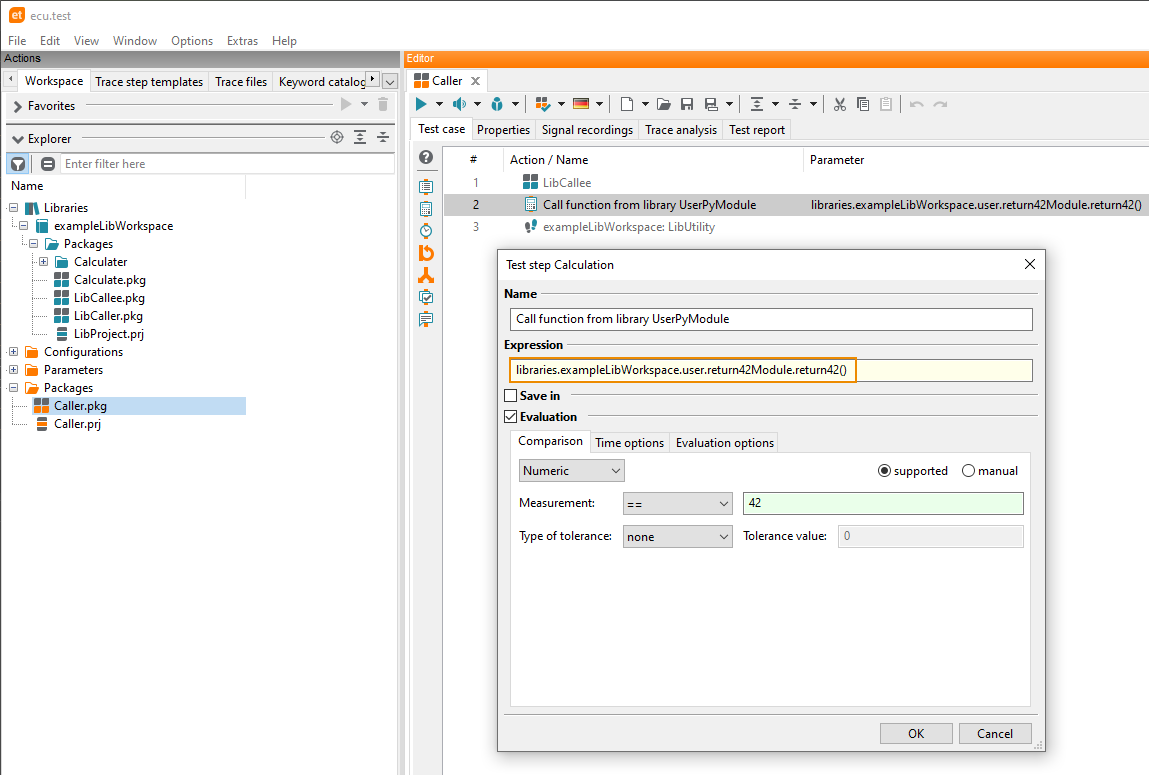Select the supported radio button
The image size is (1149, 775).
[884, 471]
